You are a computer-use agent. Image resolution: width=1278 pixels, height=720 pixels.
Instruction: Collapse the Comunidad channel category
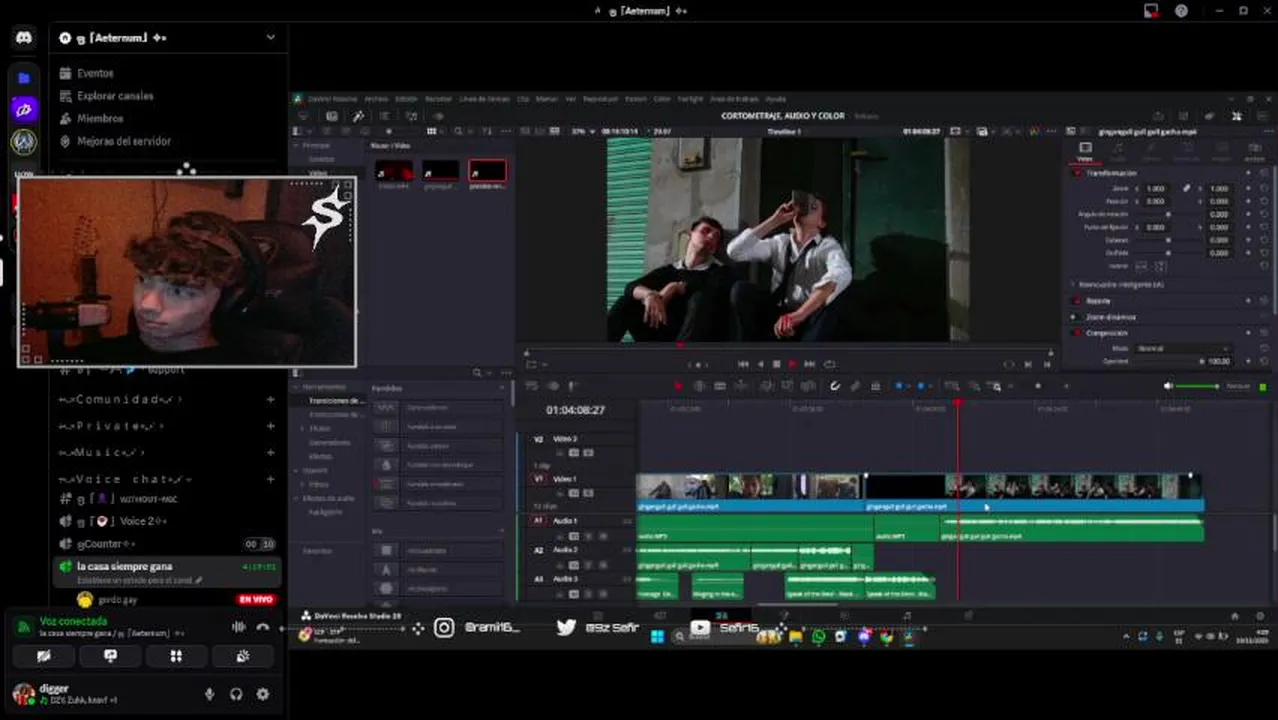(122, 399)
